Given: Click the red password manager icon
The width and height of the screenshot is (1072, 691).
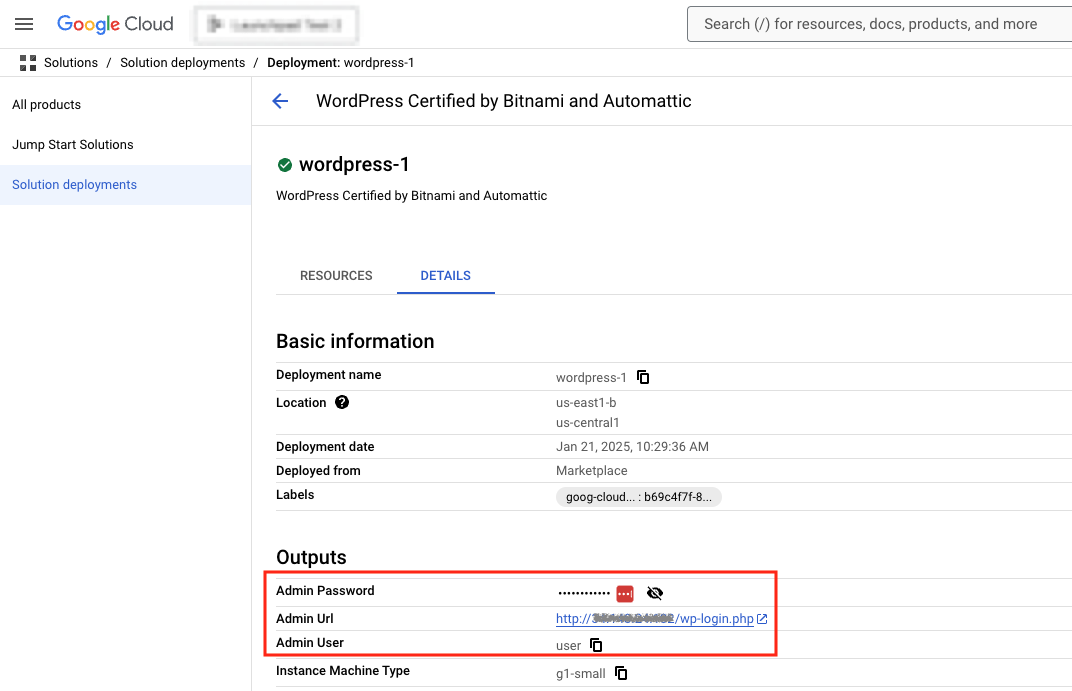Looking at the screenshot, I should coord(625,593).
